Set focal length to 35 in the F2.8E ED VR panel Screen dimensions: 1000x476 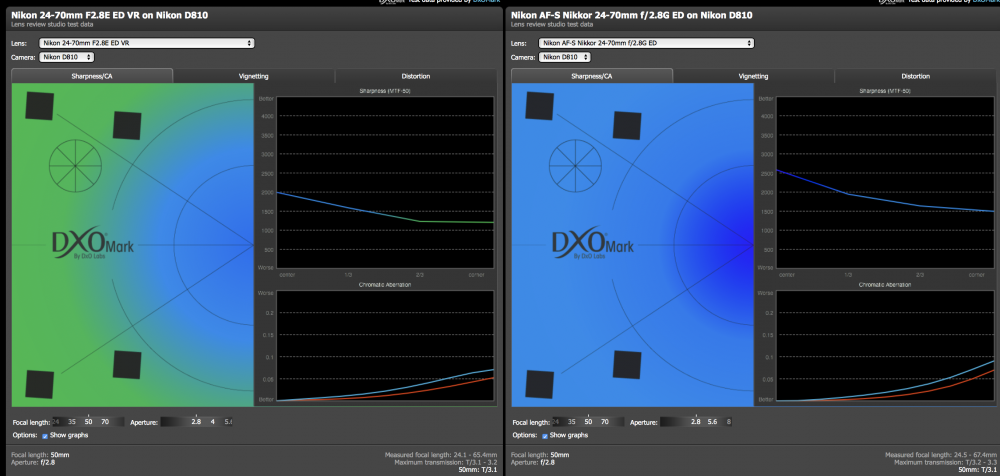(72, 422)
